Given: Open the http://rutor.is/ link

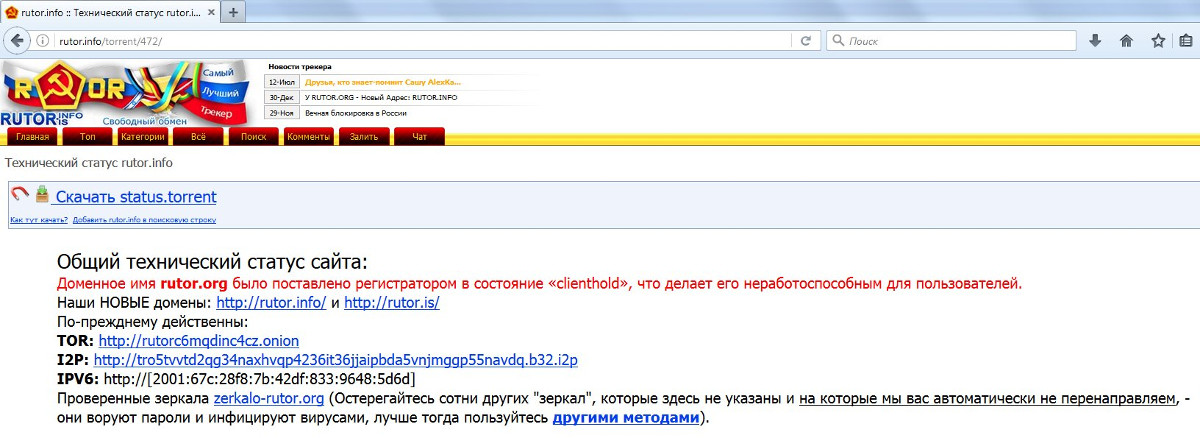Looking at the screenshot, I should pyautogui.click(x=392, y=302).
